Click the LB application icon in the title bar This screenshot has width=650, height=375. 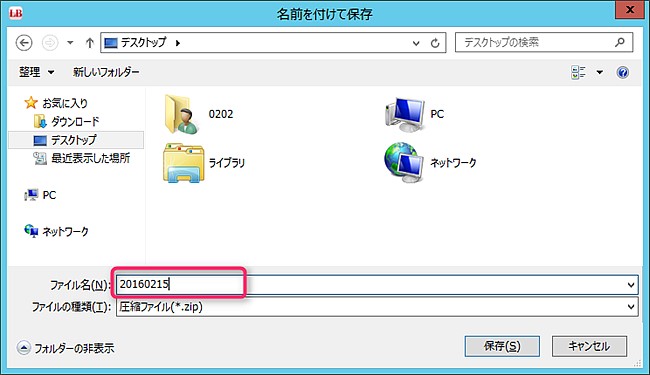click(x=16, y=13)
